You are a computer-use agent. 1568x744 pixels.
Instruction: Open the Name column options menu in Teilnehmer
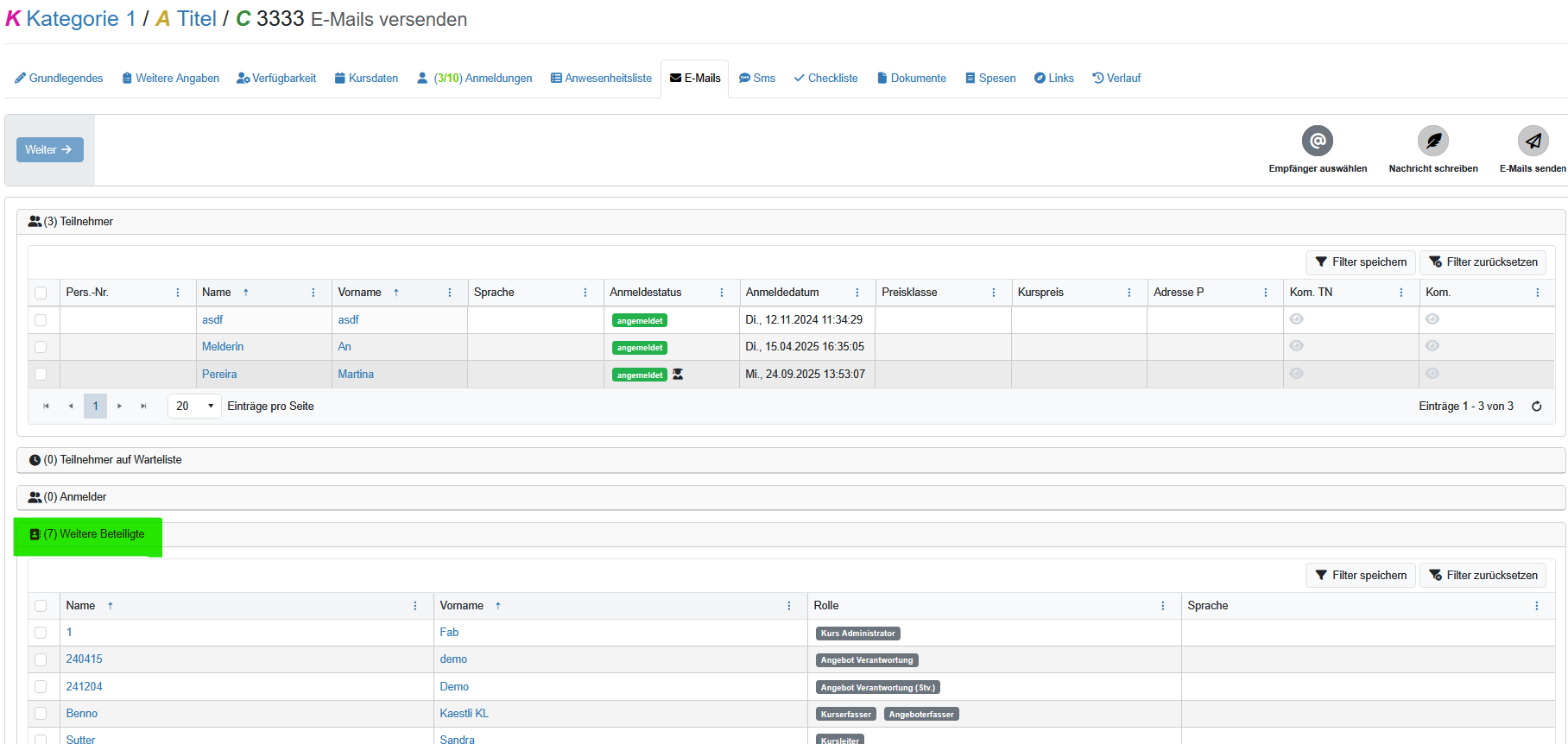[313, 293]
